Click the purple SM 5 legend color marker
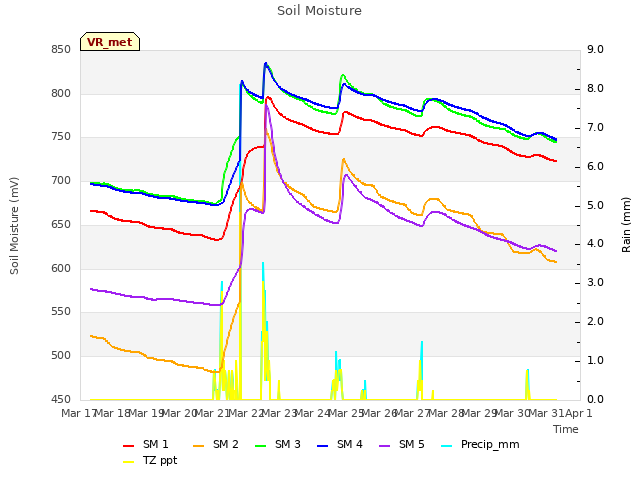 click(385, 446)
